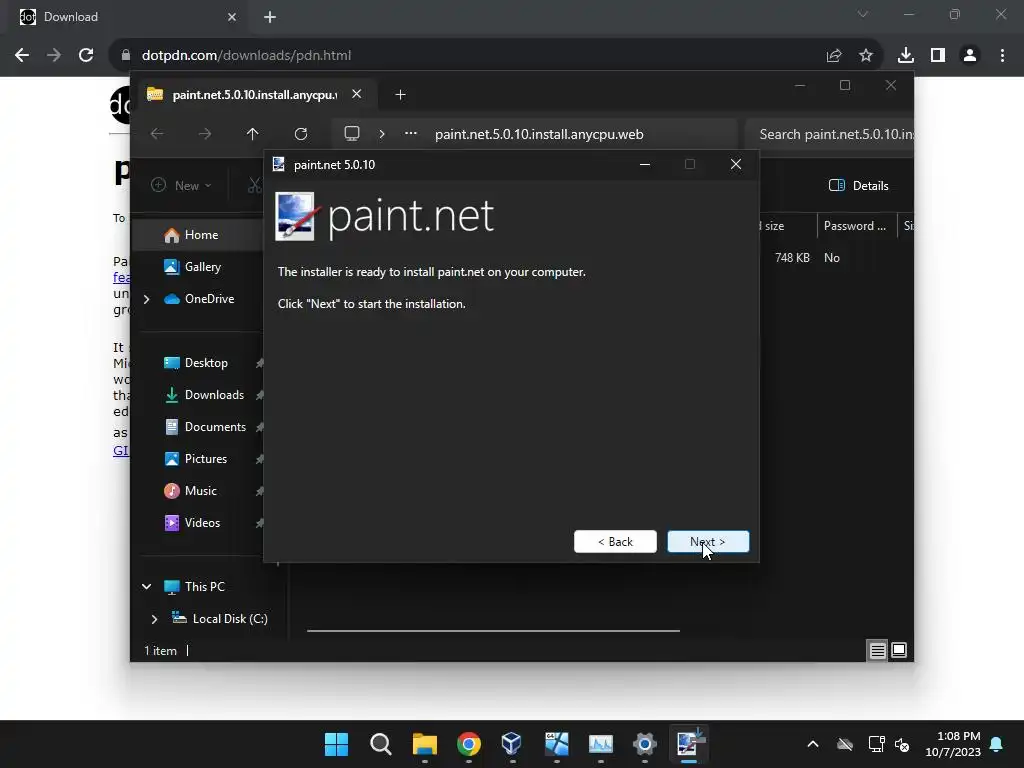
Task: Reload the Chrome page
Action: [x=86, y=56]
